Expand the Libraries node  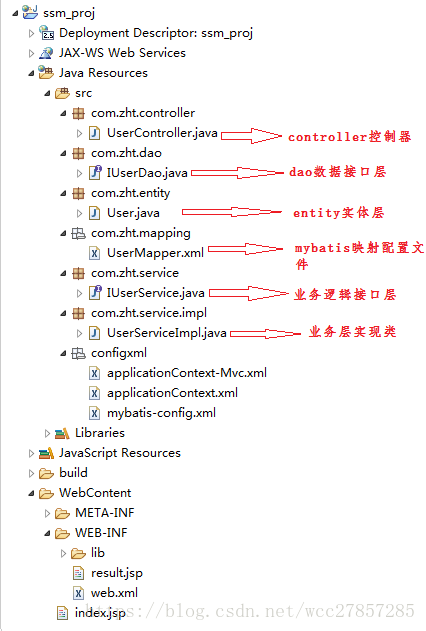47,433
